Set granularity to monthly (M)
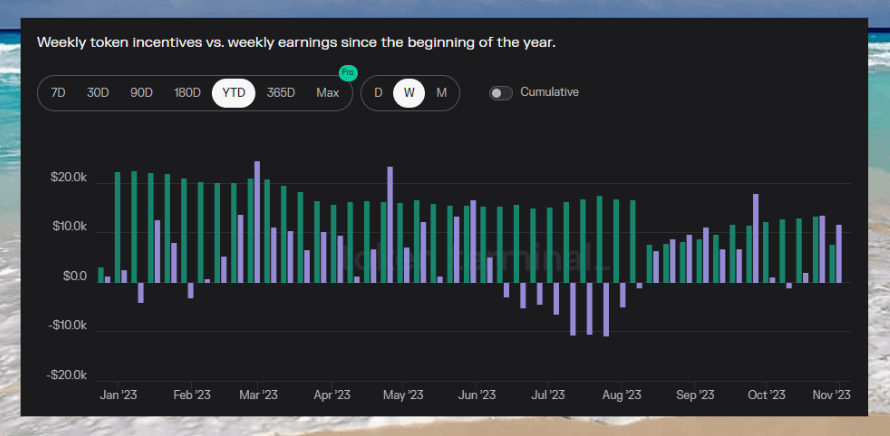 coord(441,93)
